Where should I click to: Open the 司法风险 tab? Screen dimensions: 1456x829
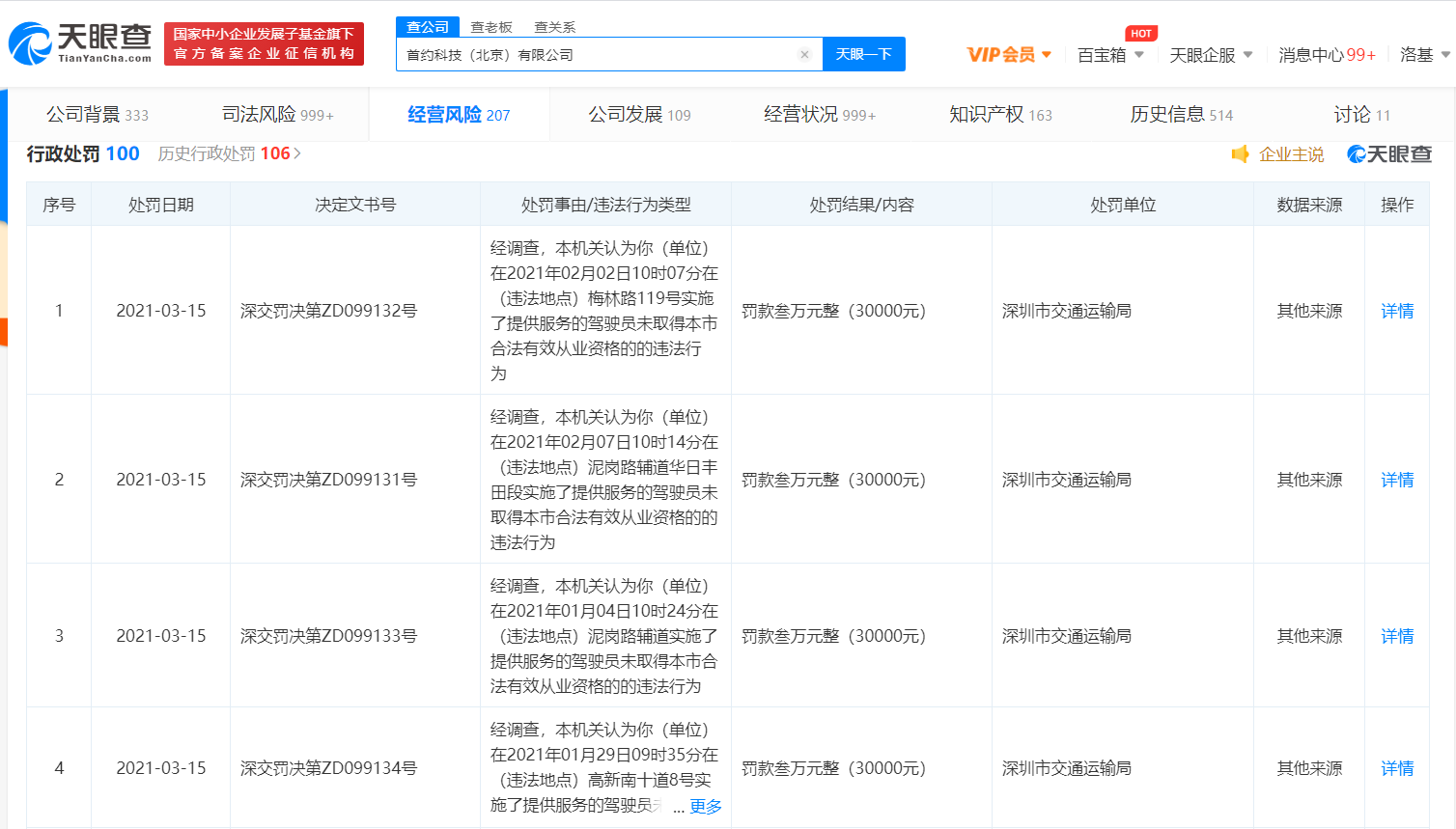(x=277, y=115)
